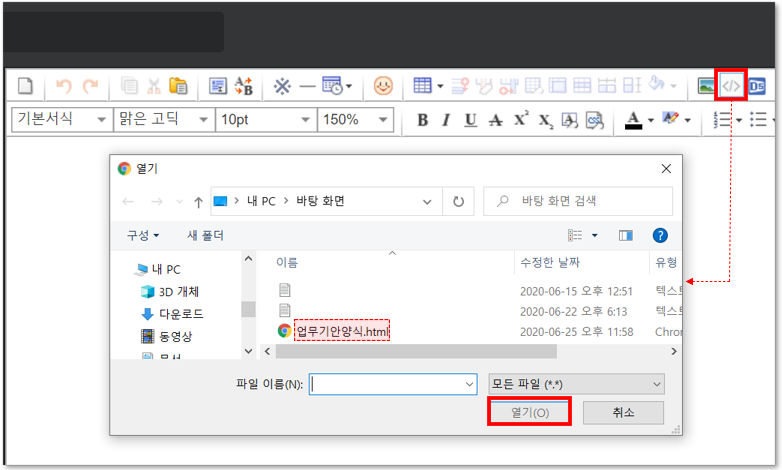Click the 취소 button
782x470 pixels.
click(x=623, y=412)
